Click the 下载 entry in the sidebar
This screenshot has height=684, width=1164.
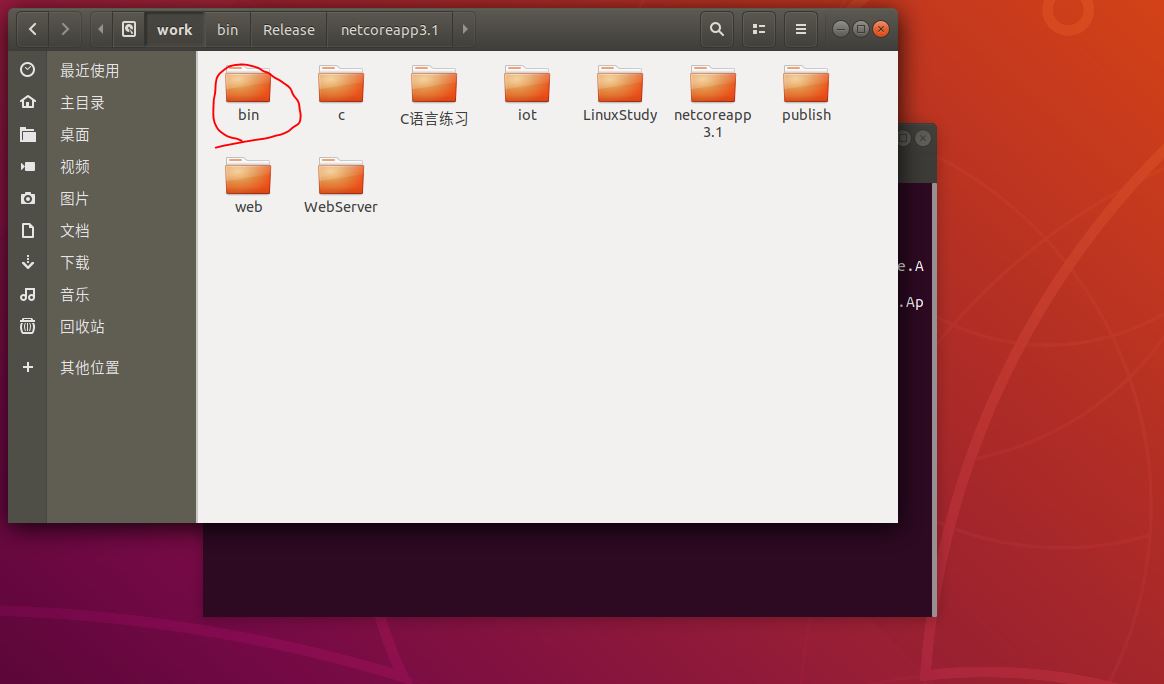pos(74,262)
